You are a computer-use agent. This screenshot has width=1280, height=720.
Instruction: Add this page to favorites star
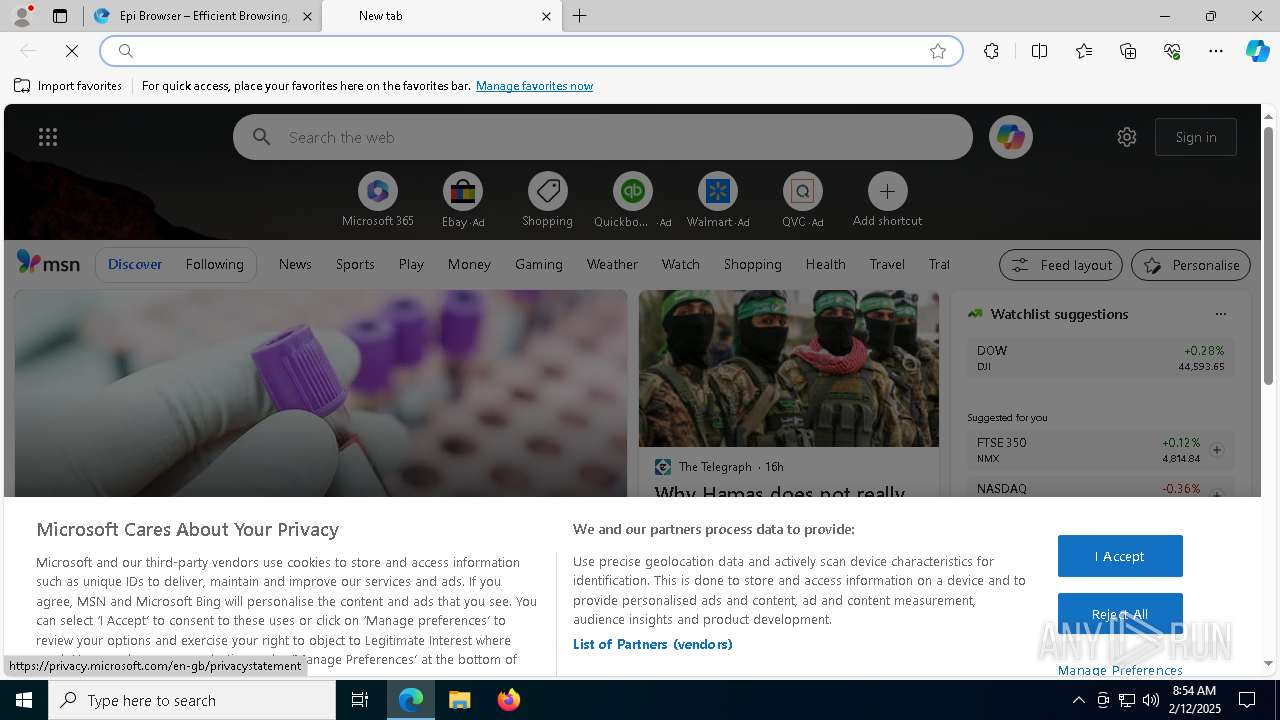click(x=938, y=51)
